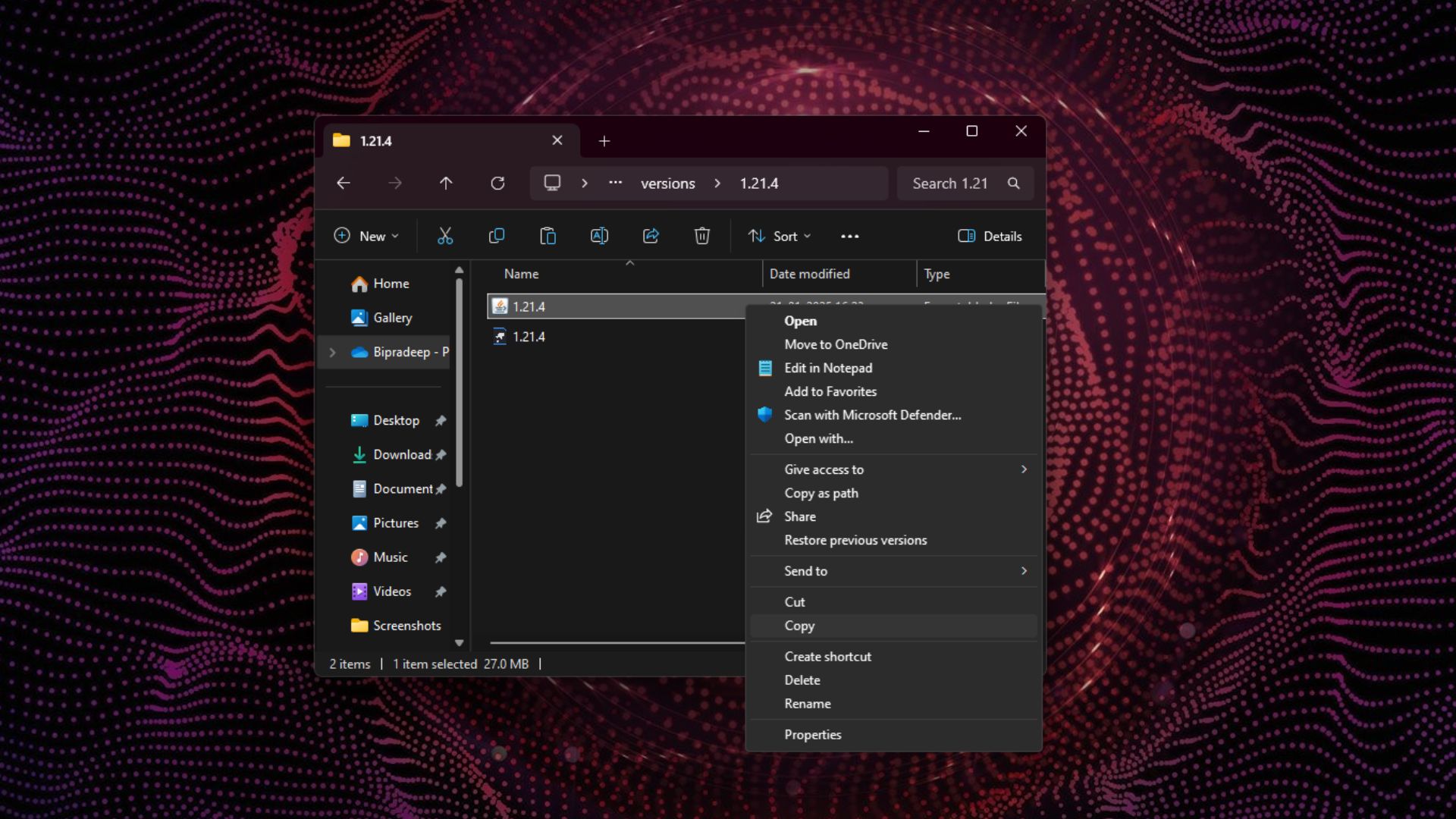Expand the Bipradeep OneDrive tree node
This screenshot has width=1456, height=819.
pos(332,352)
